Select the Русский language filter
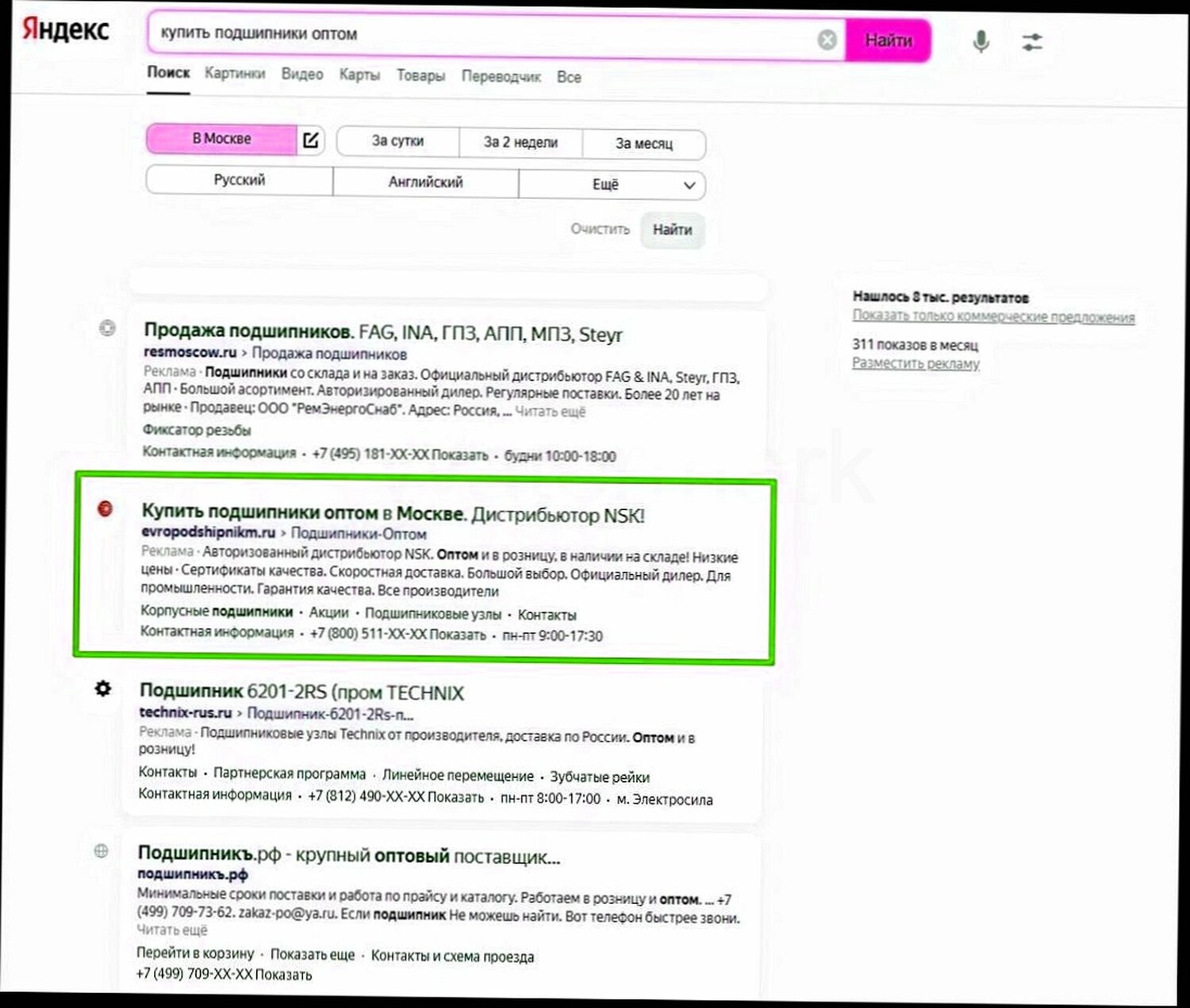This screenshot has height=1008, width=1190. tap(240, 180)
